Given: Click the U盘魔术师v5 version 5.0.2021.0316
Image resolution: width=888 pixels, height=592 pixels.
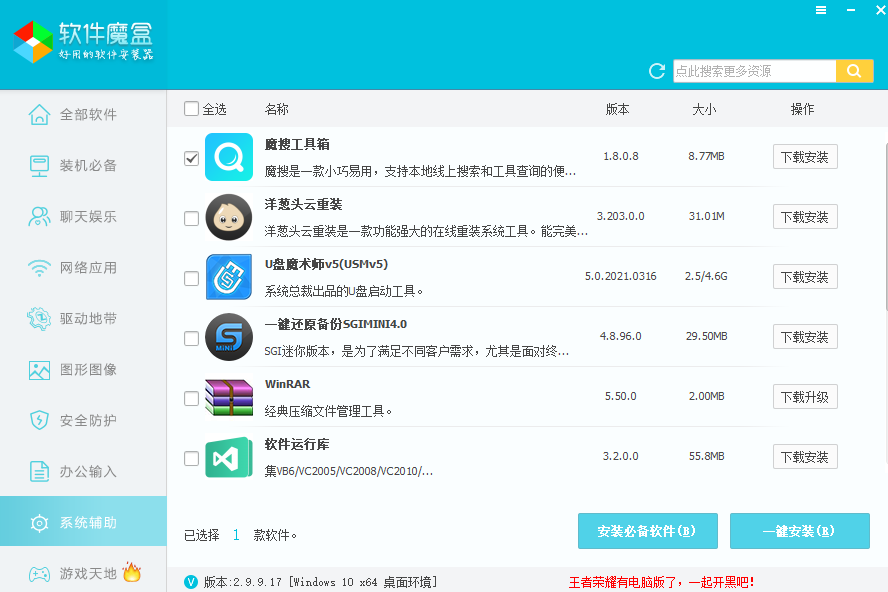Looking at the screenshot, I should click(621, 276).
